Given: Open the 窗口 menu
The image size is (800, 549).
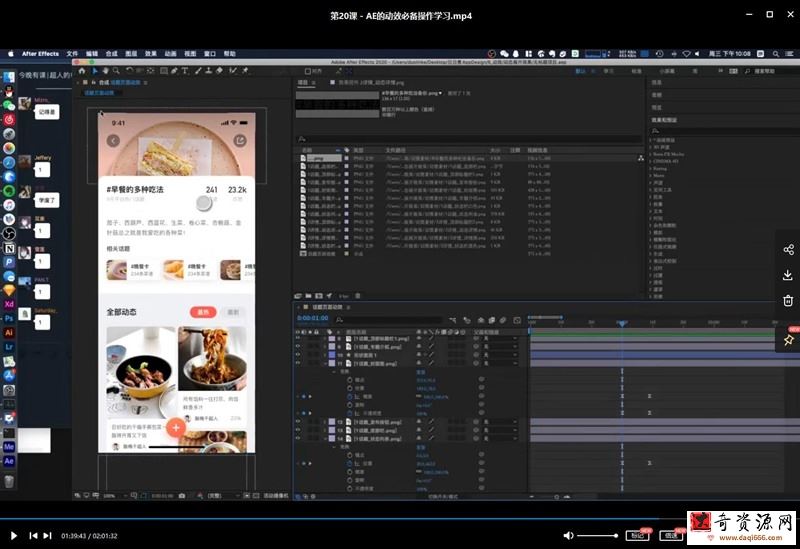Looking at the screenshot, I should (x=210, y=54).
